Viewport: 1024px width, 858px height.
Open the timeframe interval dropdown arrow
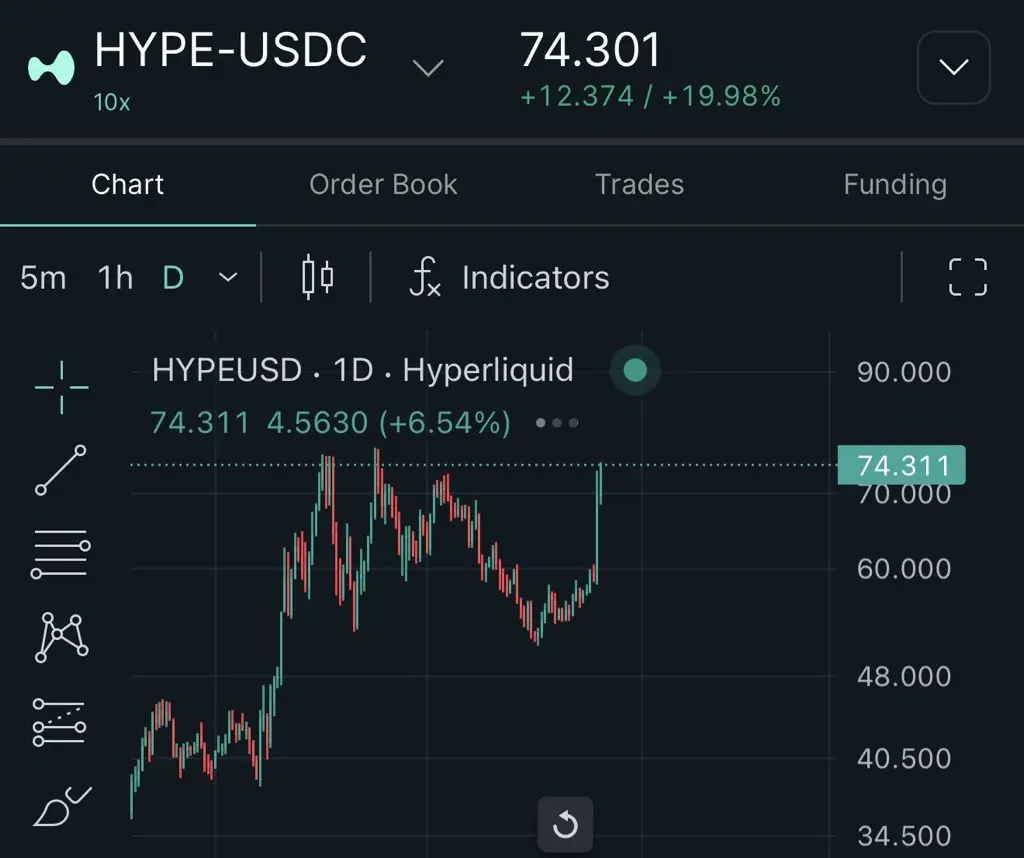(x=227, y=278)
